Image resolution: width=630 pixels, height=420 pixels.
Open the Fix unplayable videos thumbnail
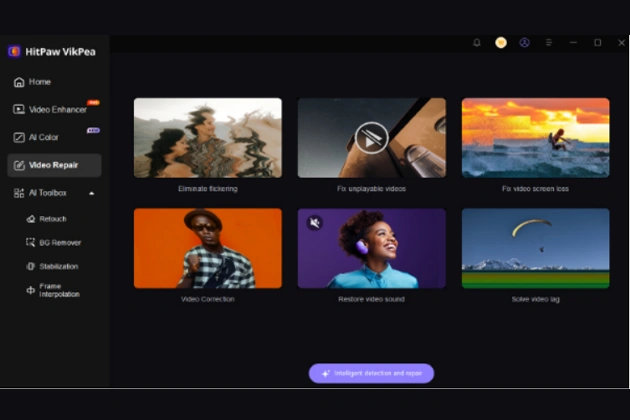pyautogui.click(x=372, y=138)
